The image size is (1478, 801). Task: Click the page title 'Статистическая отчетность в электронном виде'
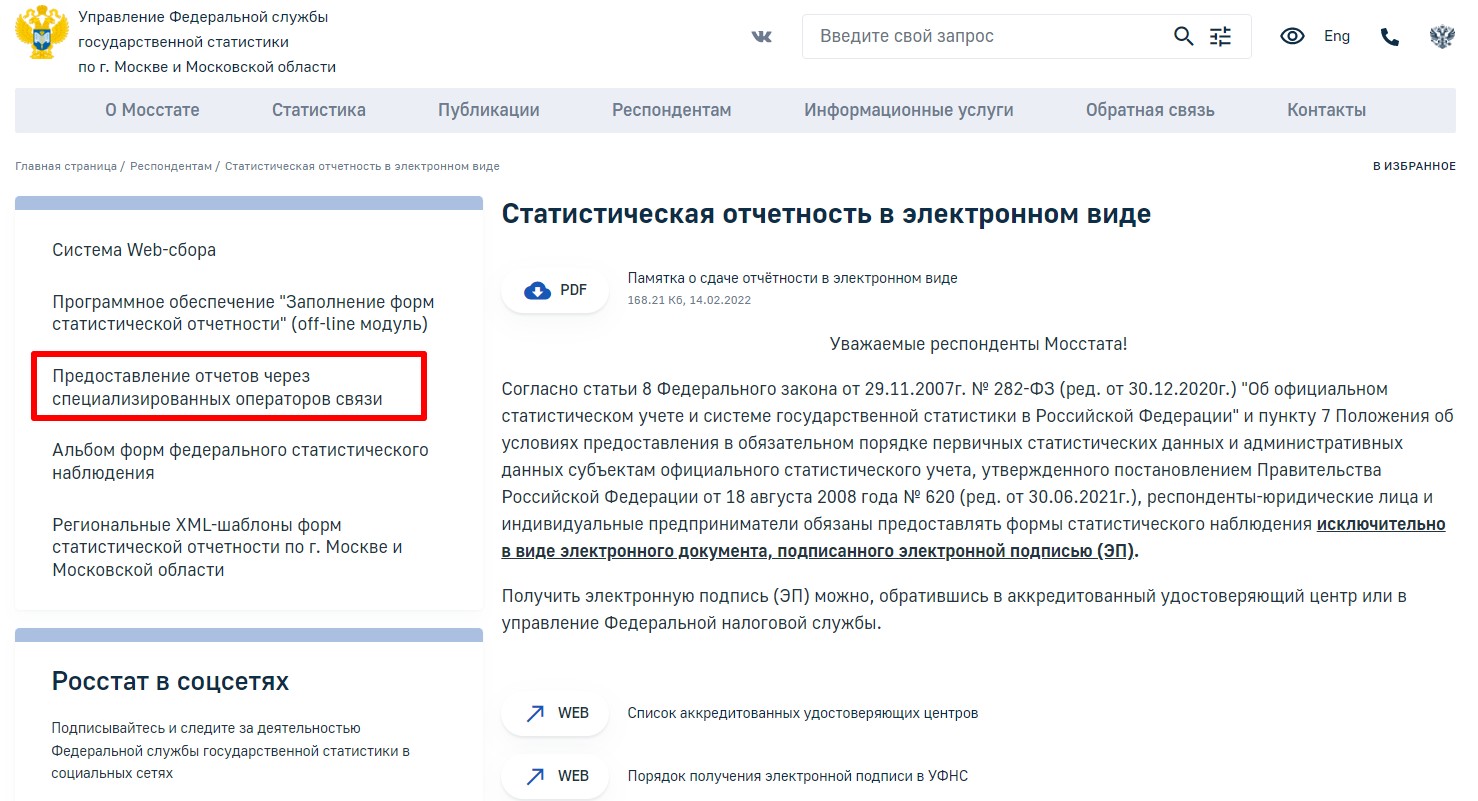(x=826, y=214)
